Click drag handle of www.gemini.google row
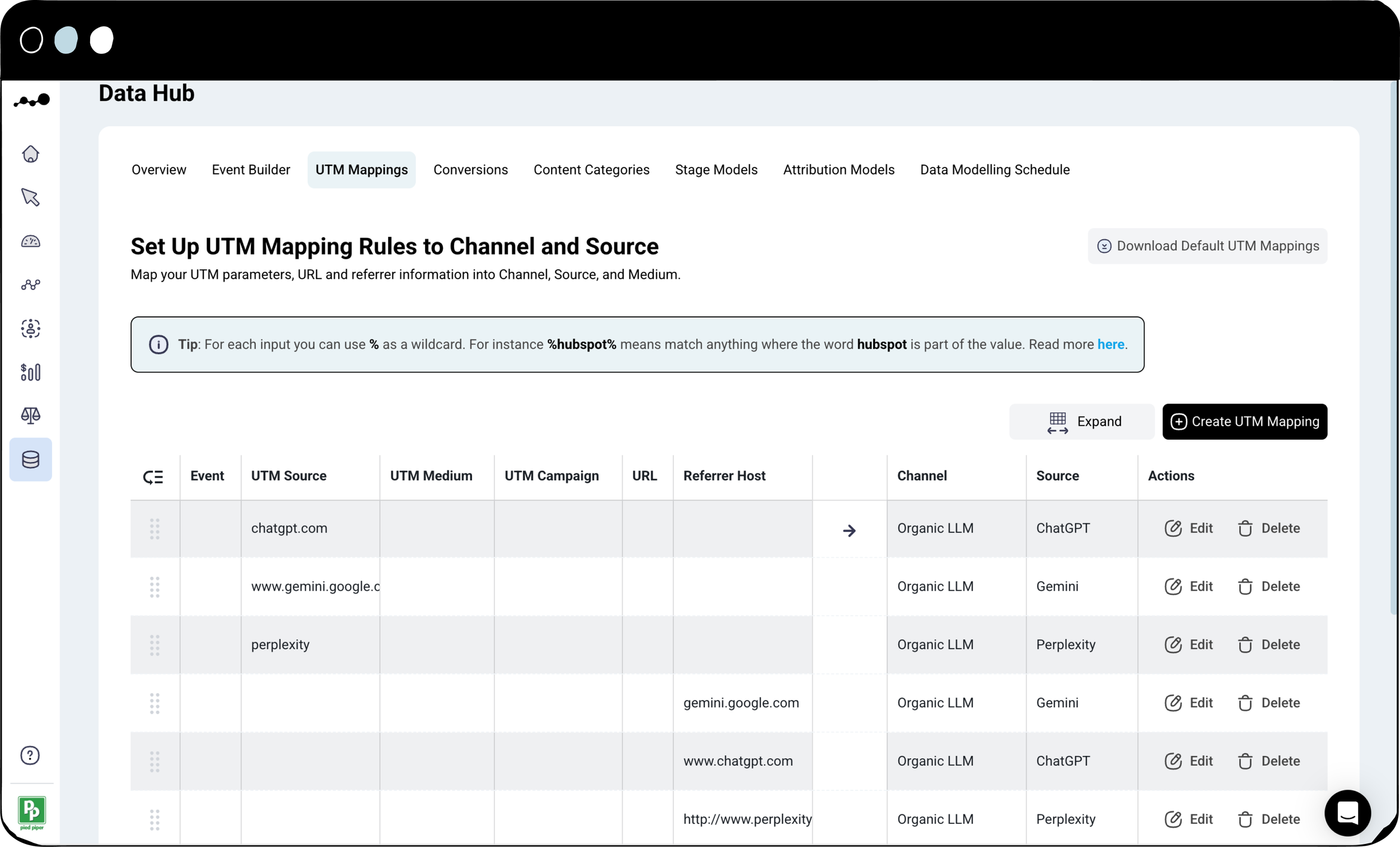1400x848 pixels. click(x=155, y=588)
